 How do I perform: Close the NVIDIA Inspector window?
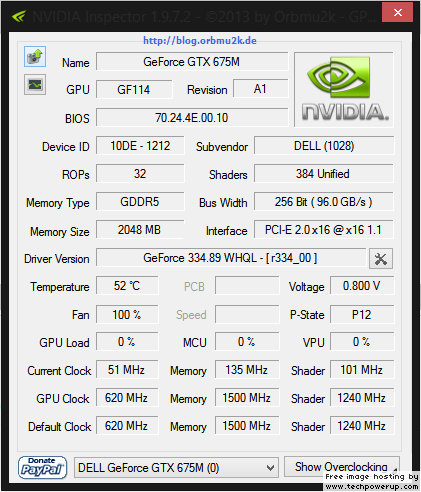[397, 13]
